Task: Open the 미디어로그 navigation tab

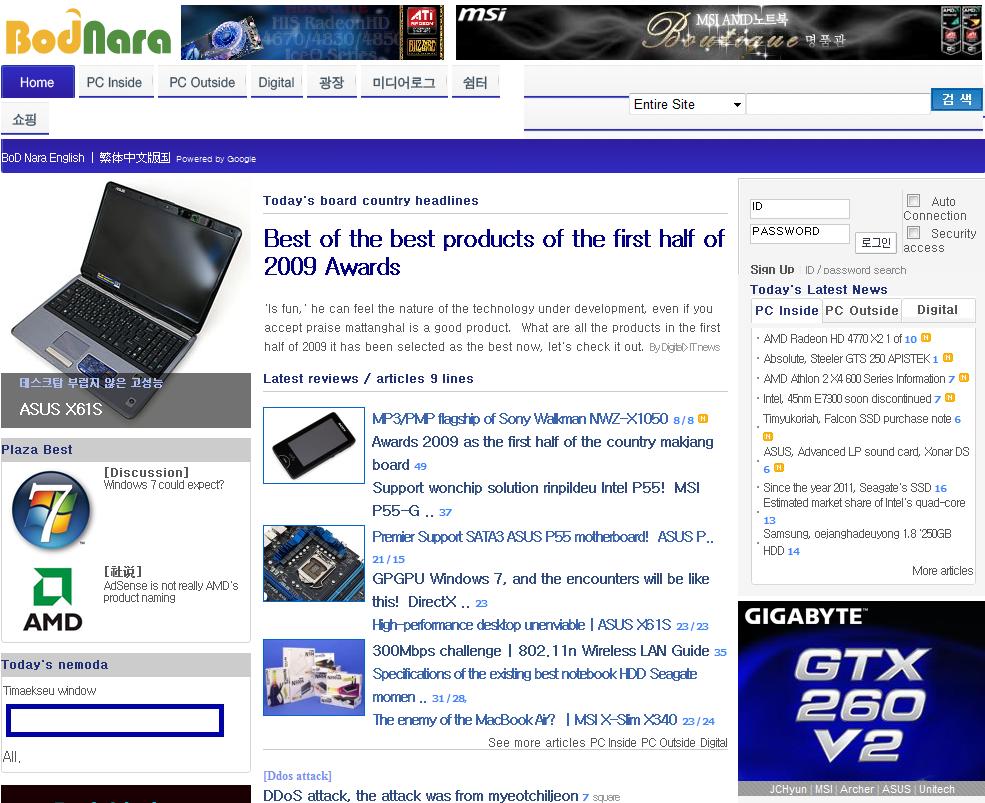Action: coord(404,82)
